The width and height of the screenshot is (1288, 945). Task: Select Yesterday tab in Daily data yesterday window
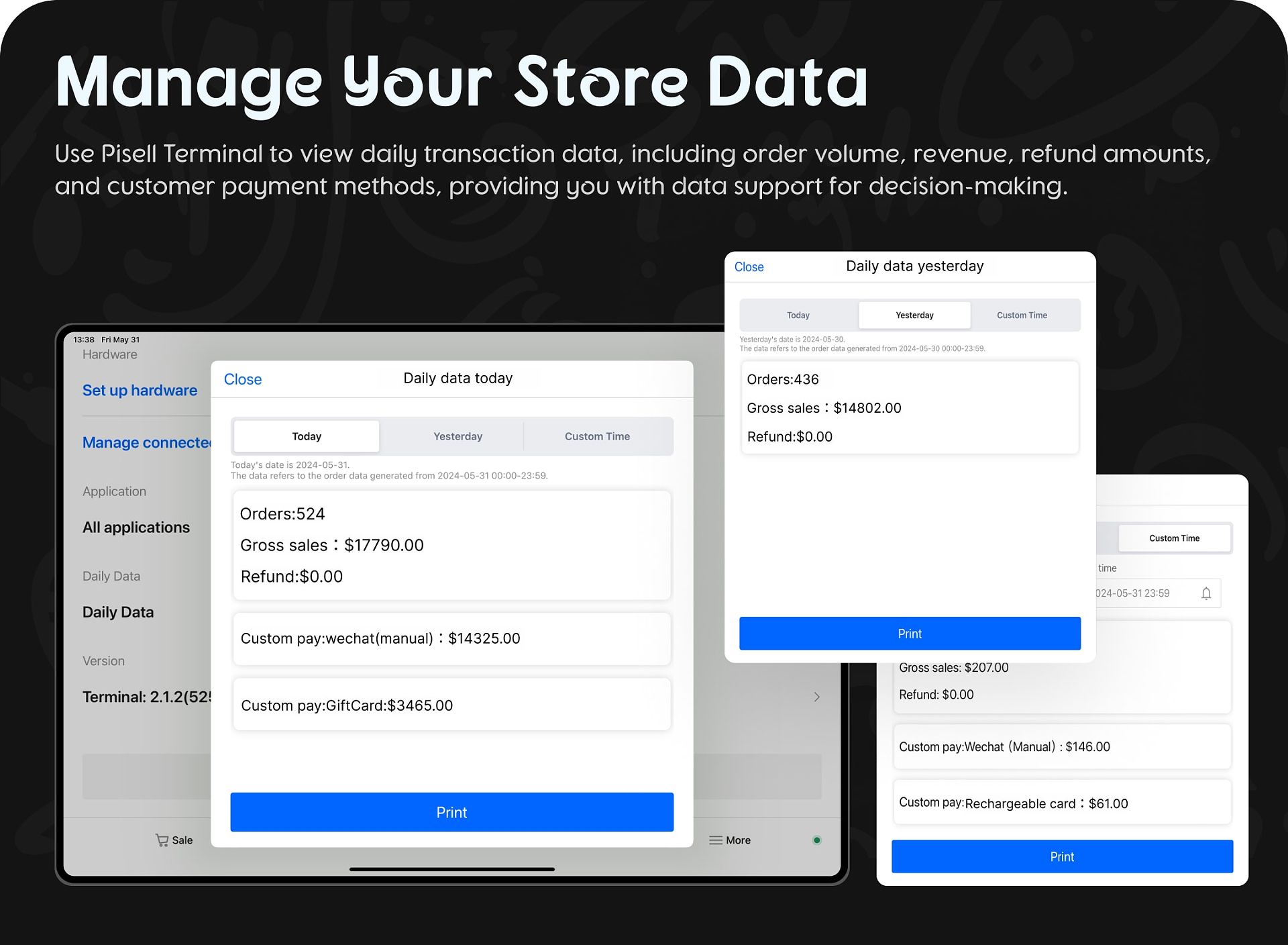914,315
